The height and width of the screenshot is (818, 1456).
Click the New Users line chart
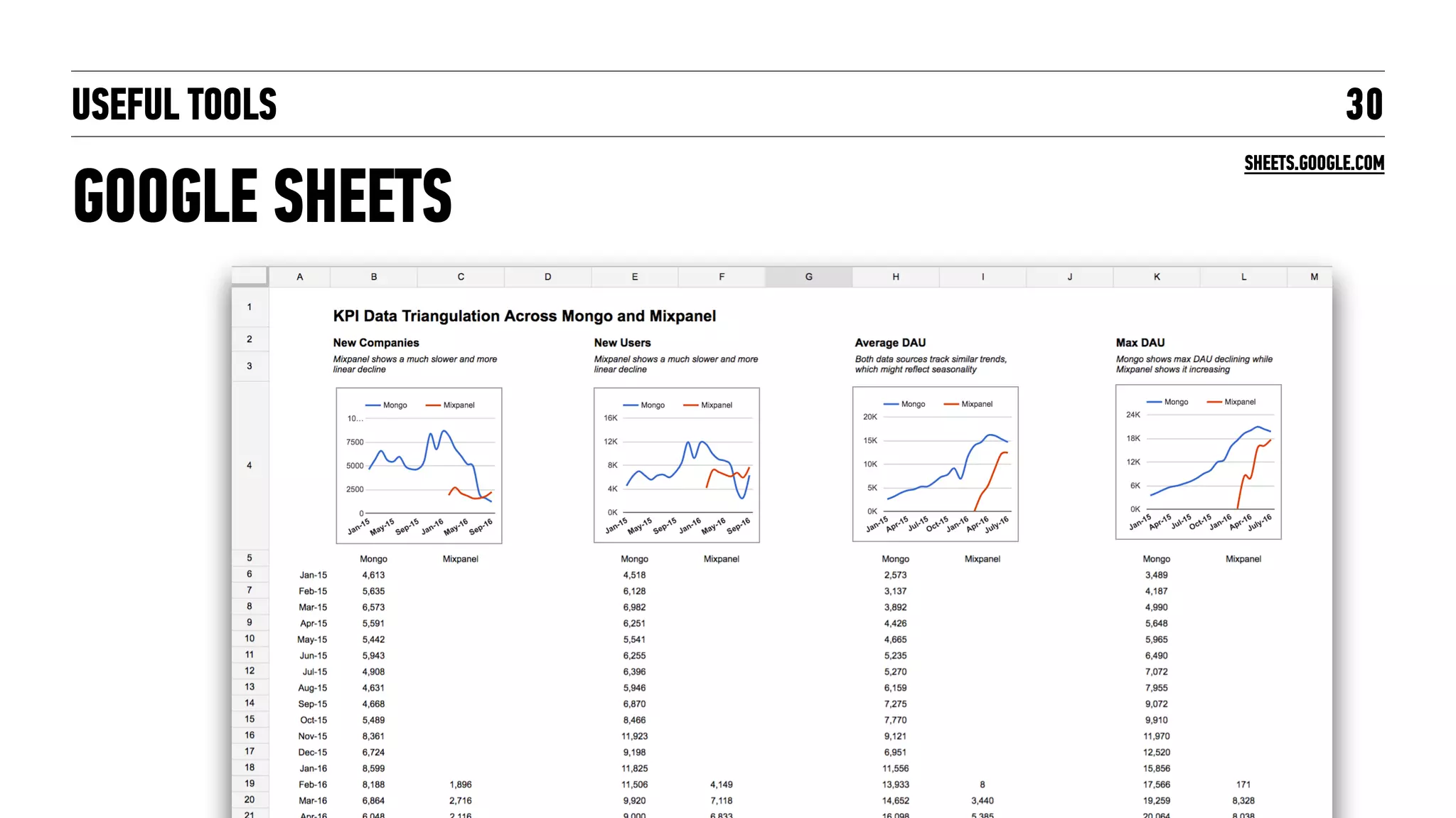pos(677,465)
